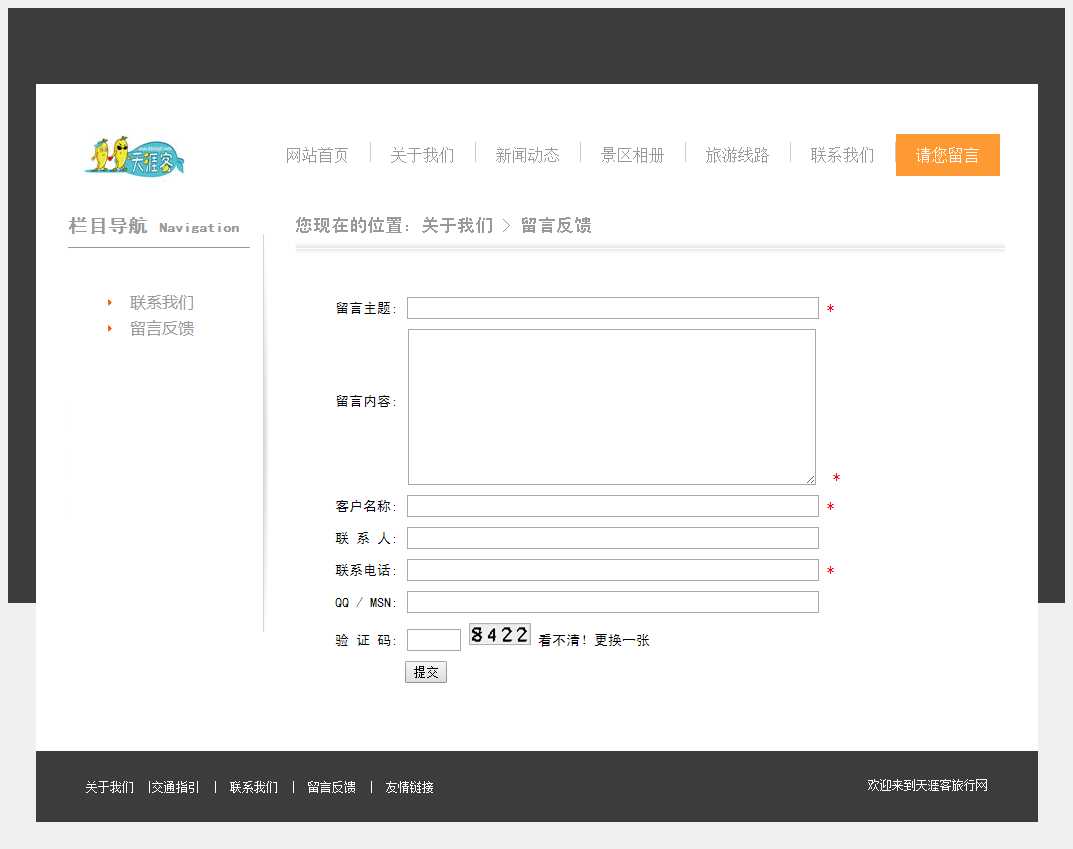The image size is (1073, 849).
Task: Click the 留言主题 text field
Action: tap(612, 308)
